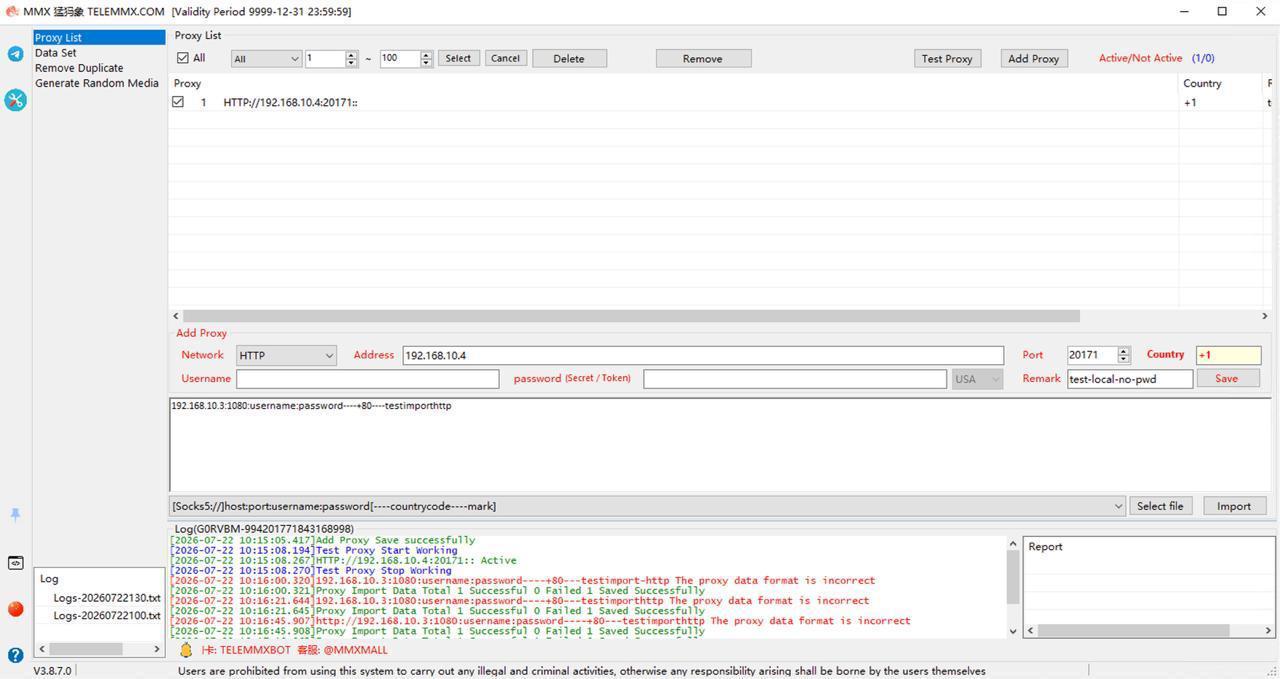Uncheck proxy row 1 checkbox
Screen dimensions: 1280x679
coord(178,102)
